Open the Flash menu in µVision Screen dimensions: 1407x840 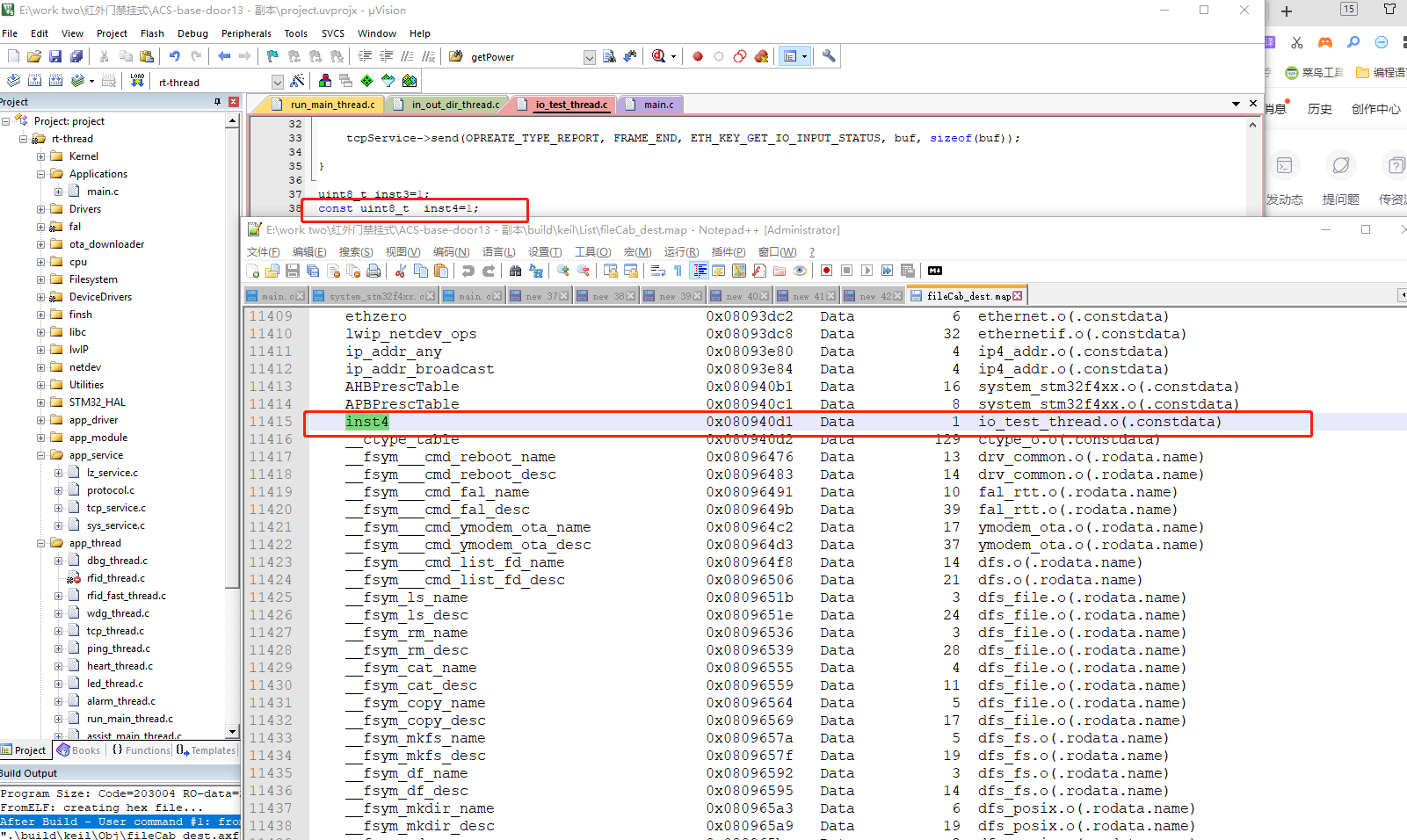(x=152, y=33)
